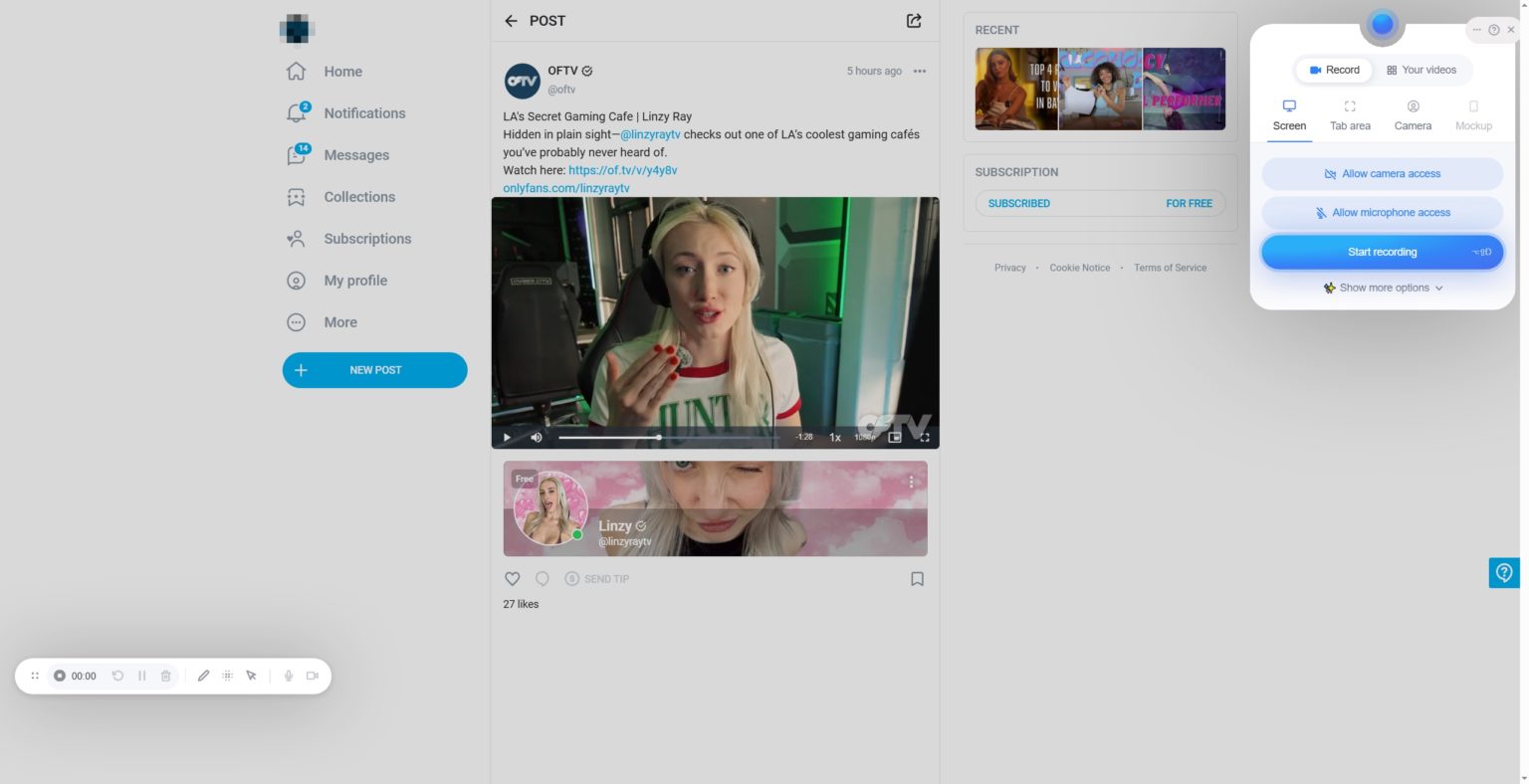1529x784 pixels.
Task: Open Messages from the sidebar
Action: [x=356, y=154]
